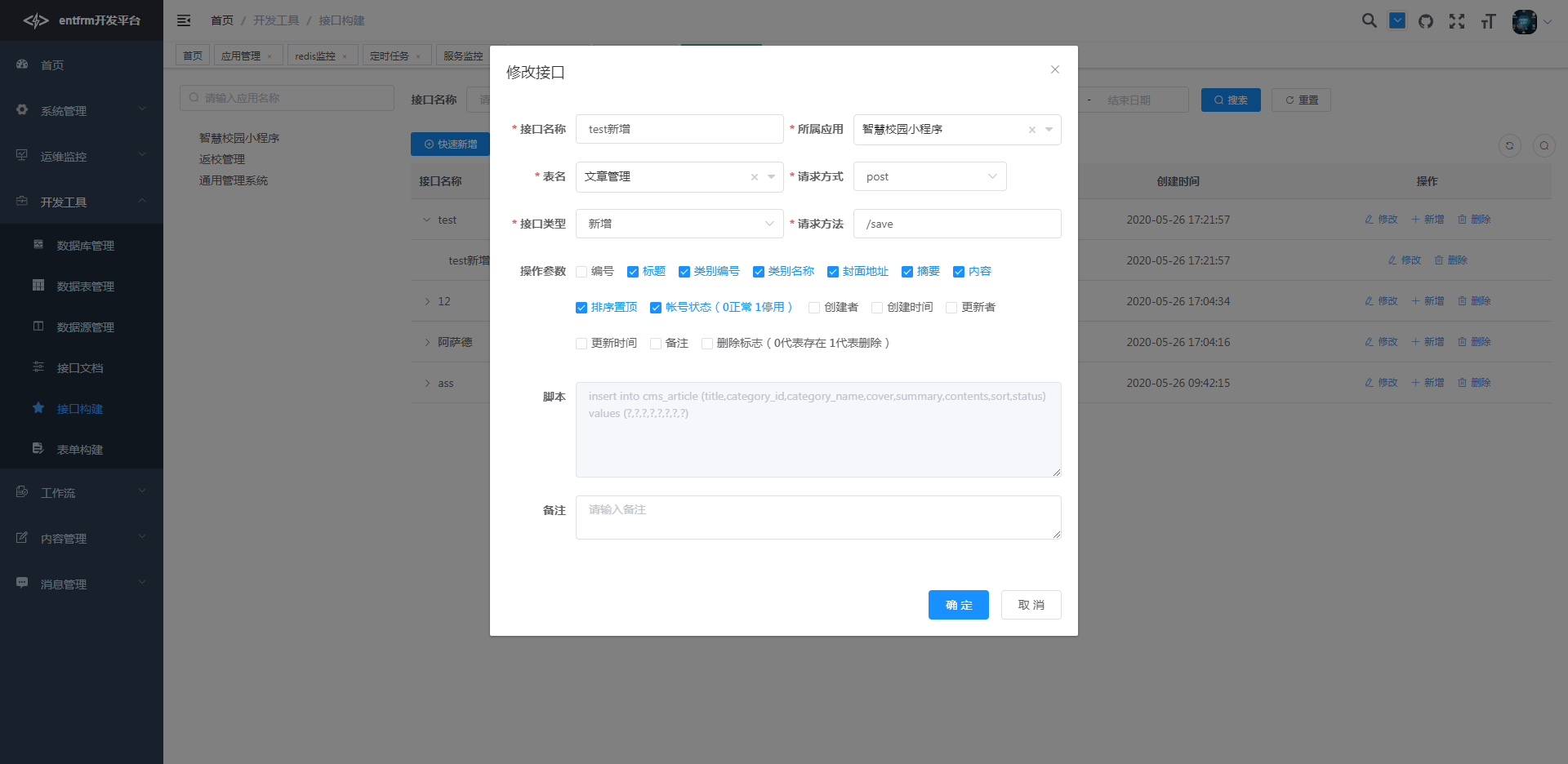Clear the 表名 selection
1568x764 pixels.
pos(755,177)
